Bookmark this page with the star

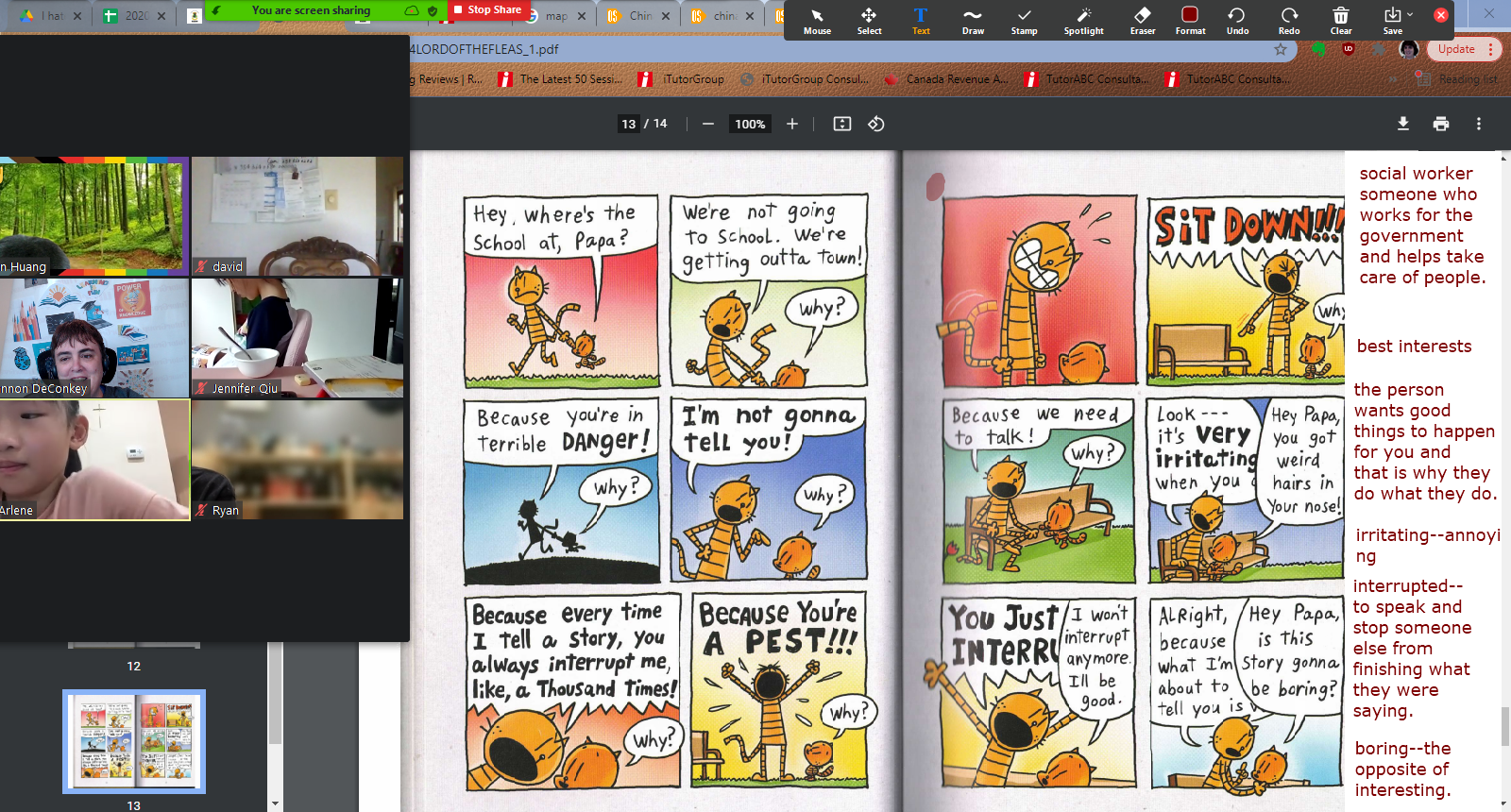coord(1281,49)
